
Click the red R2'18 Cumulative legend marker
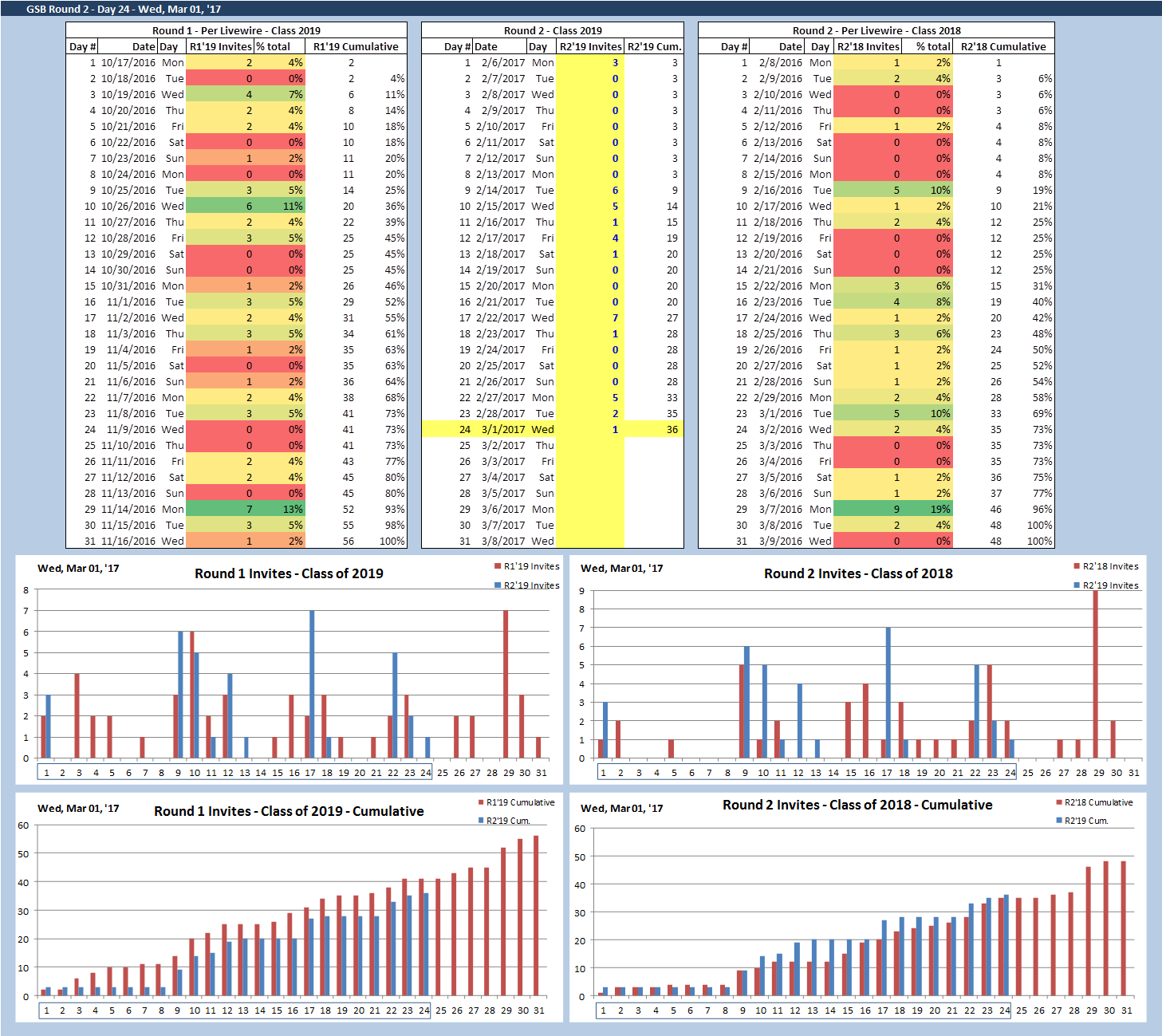(1059, 803)
